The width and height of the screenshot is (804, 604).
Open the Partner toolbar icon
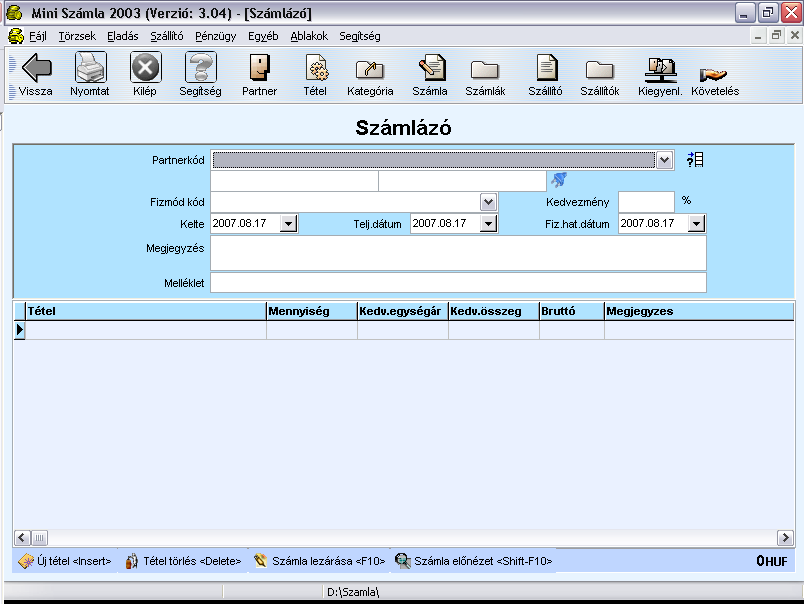coord(259,68)
